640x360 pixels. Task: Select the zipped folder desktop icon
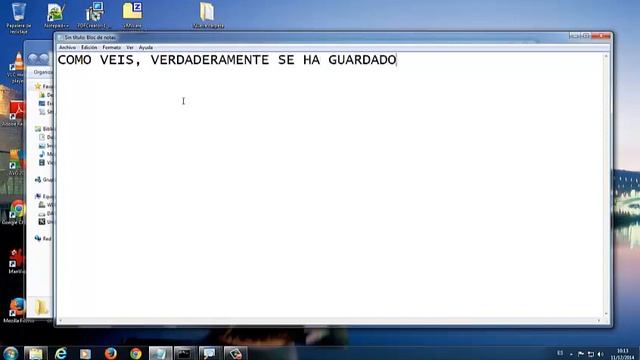point(132,16)
